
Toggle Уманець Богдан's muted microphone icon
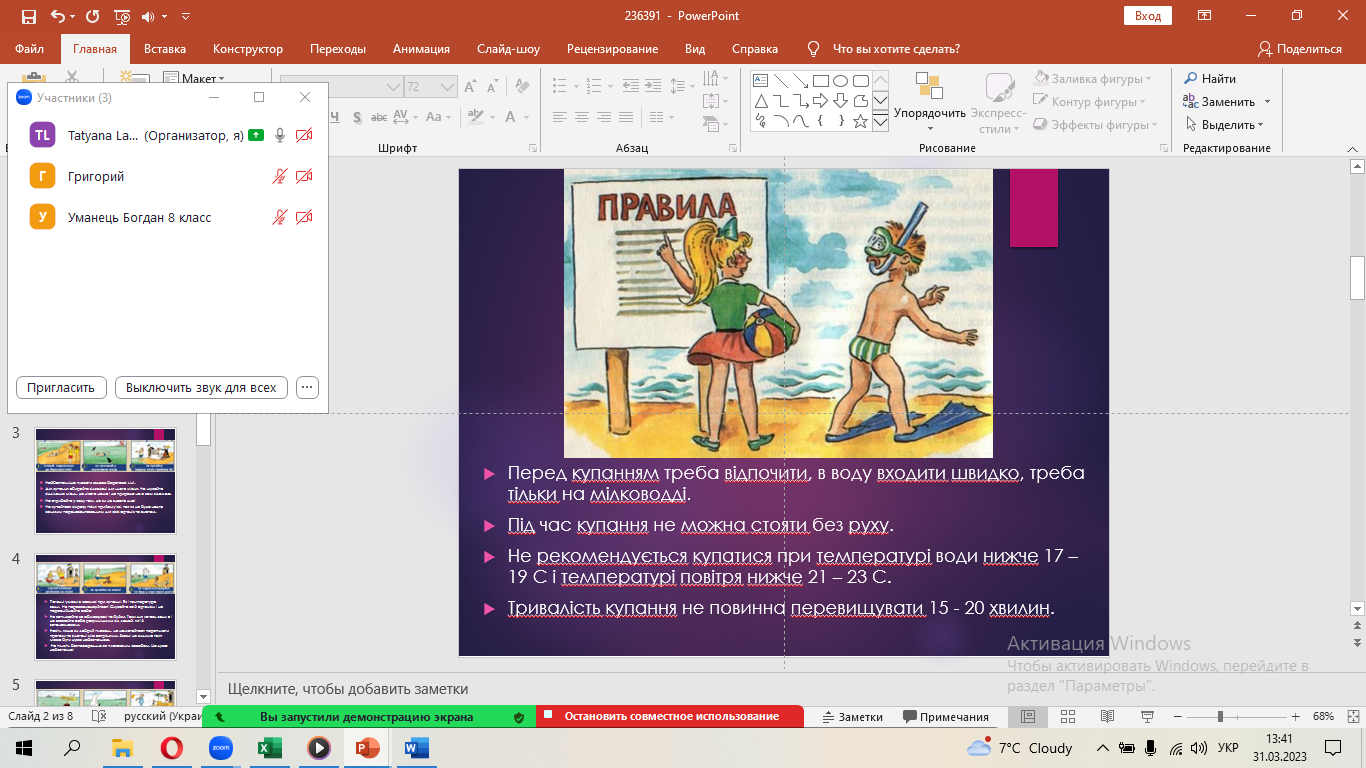click(281, 217)
